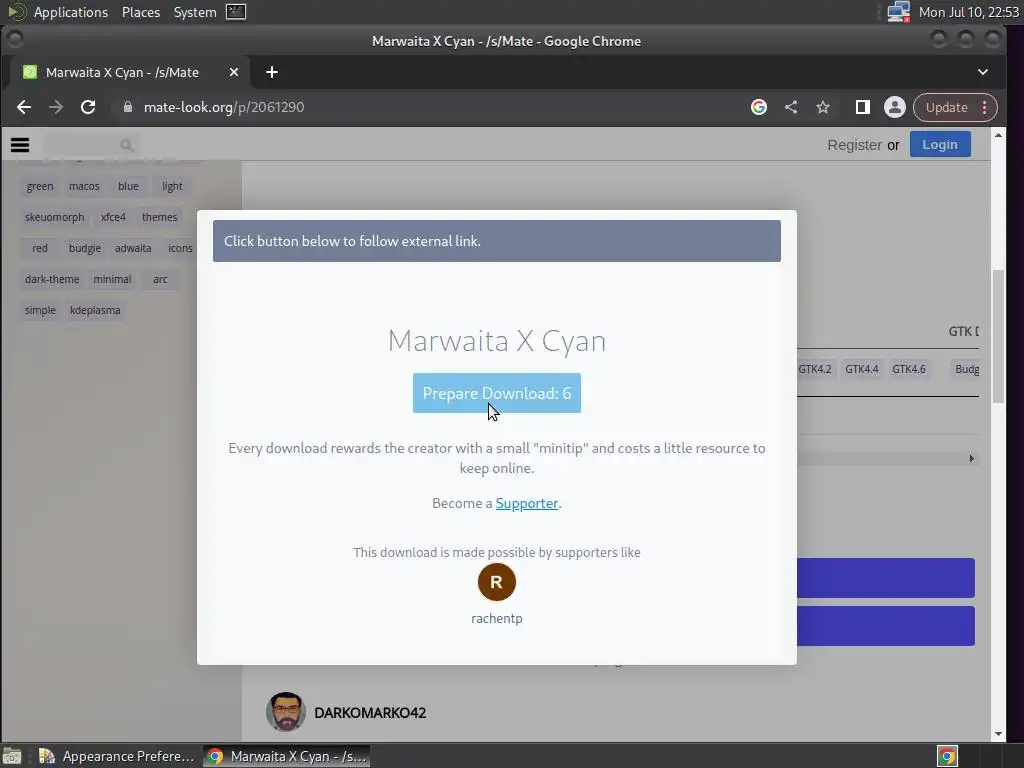Select the budgie tag
Screen dimensions: 1024x768
85,248
